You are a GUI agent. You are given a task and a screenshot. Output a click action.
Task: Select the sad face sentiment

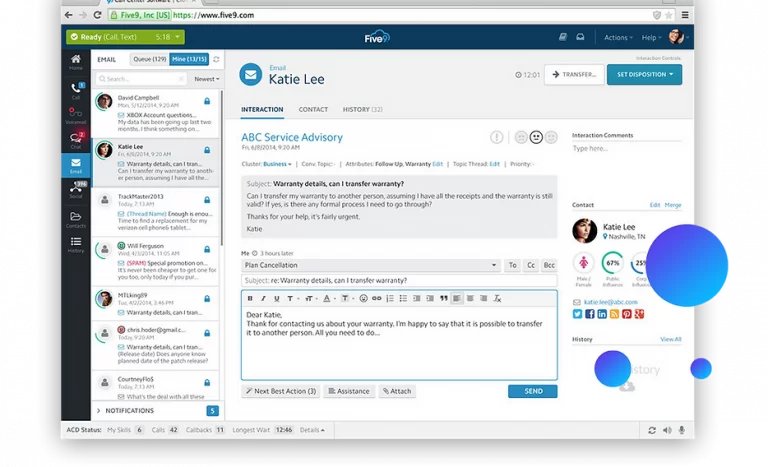pyautogui.click(x=521, y=137)
